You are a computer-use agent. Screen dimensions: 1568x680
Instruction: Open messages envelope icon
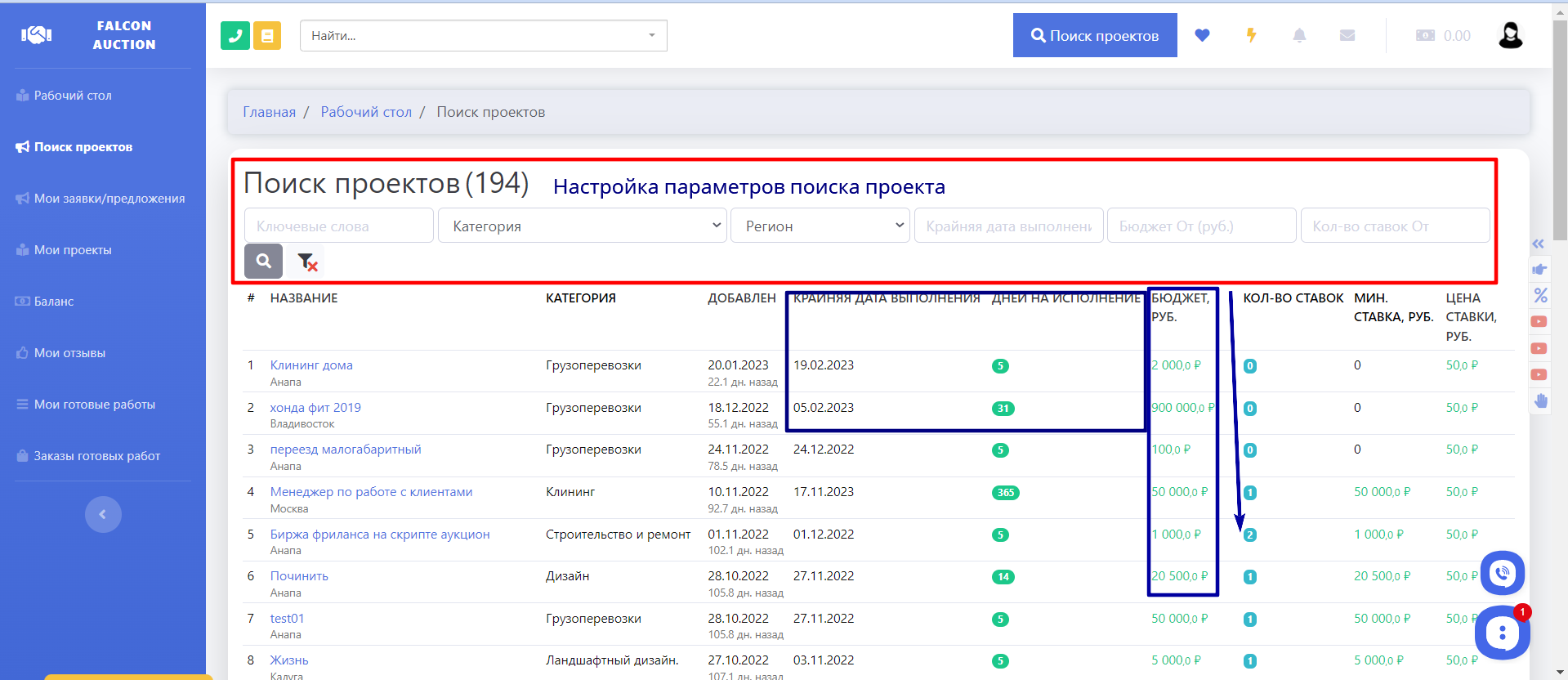[1347, 35]
